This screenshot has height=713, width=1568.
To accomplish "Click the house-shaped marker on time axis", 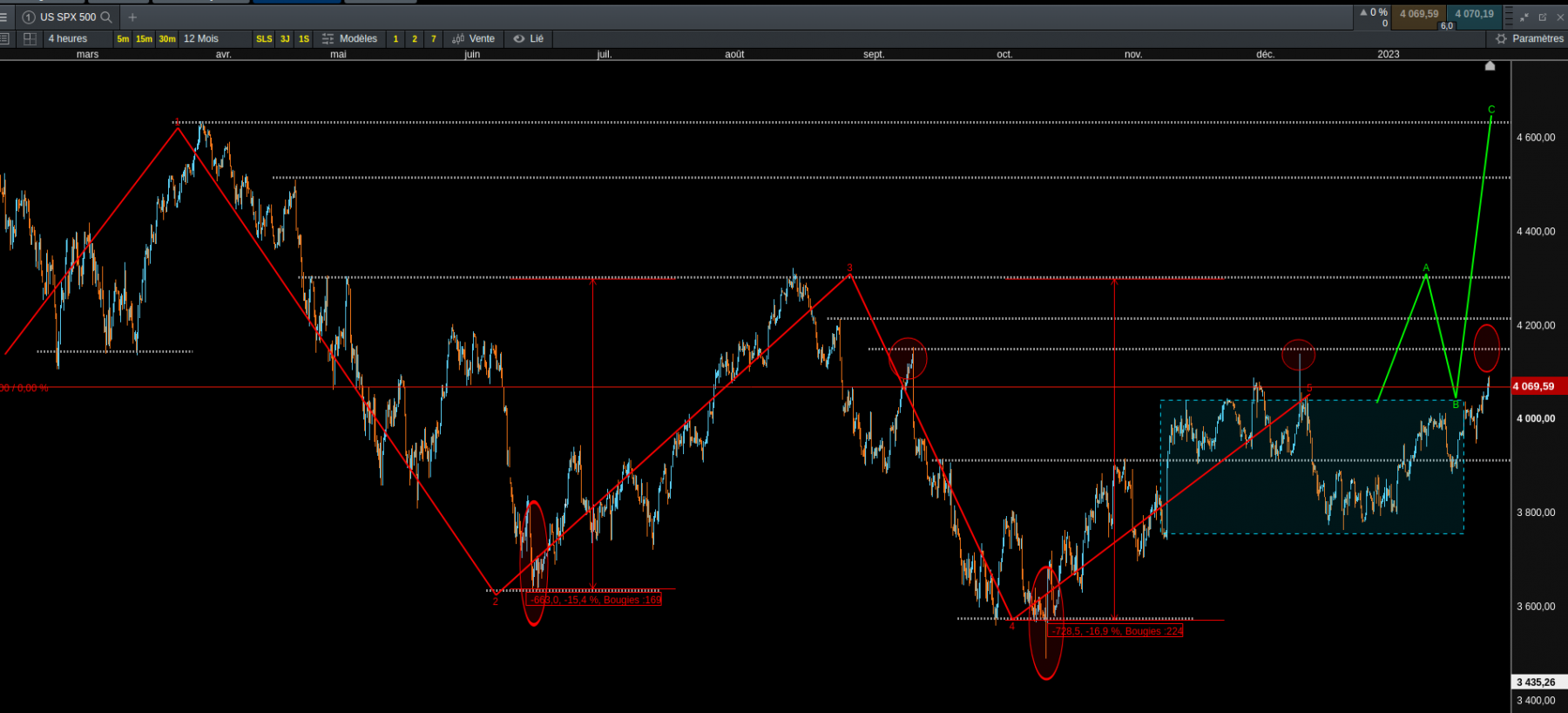I will click(x=1490, y=65).
